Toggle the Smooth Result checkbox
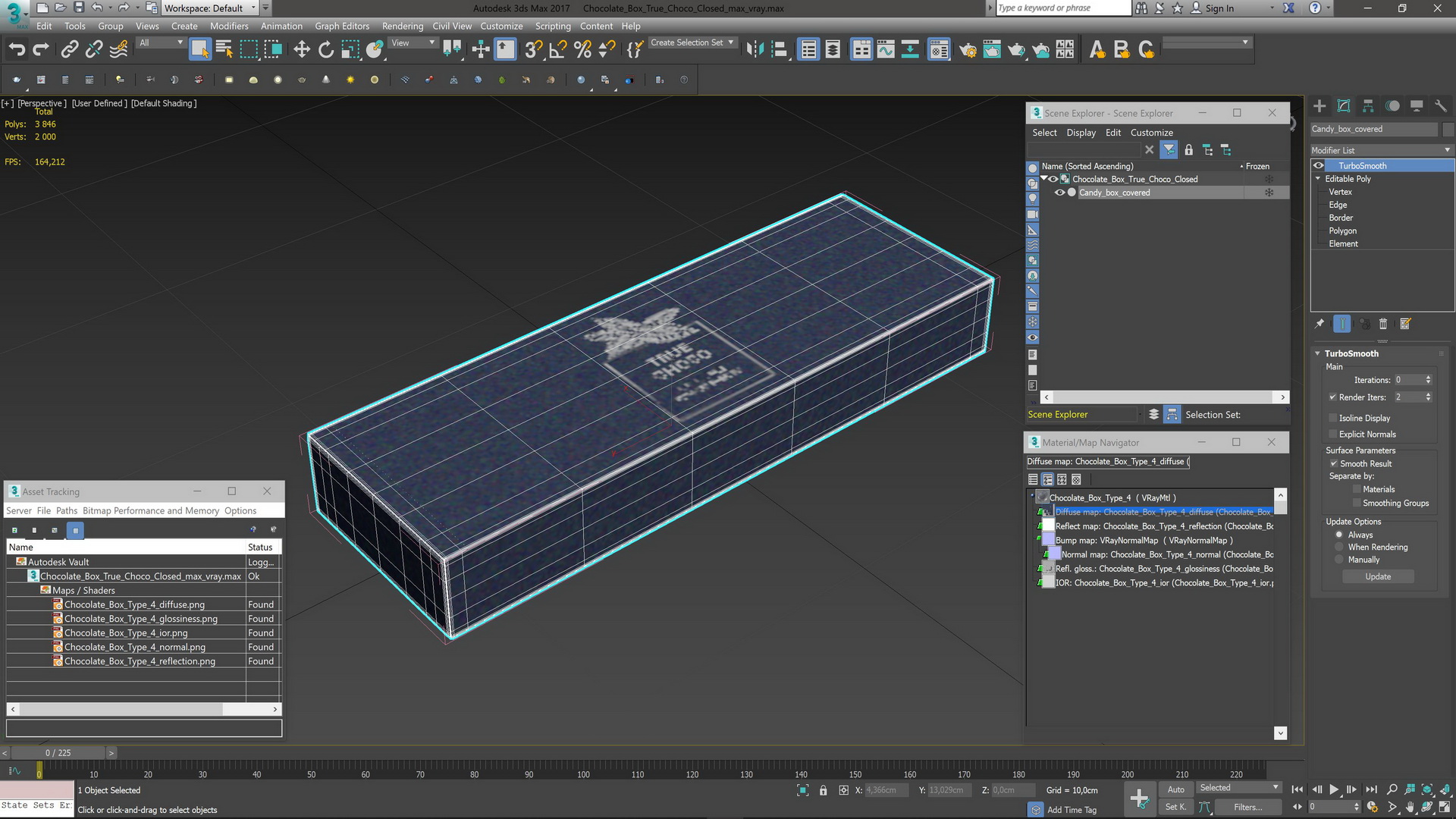 tap(1333, 464)
